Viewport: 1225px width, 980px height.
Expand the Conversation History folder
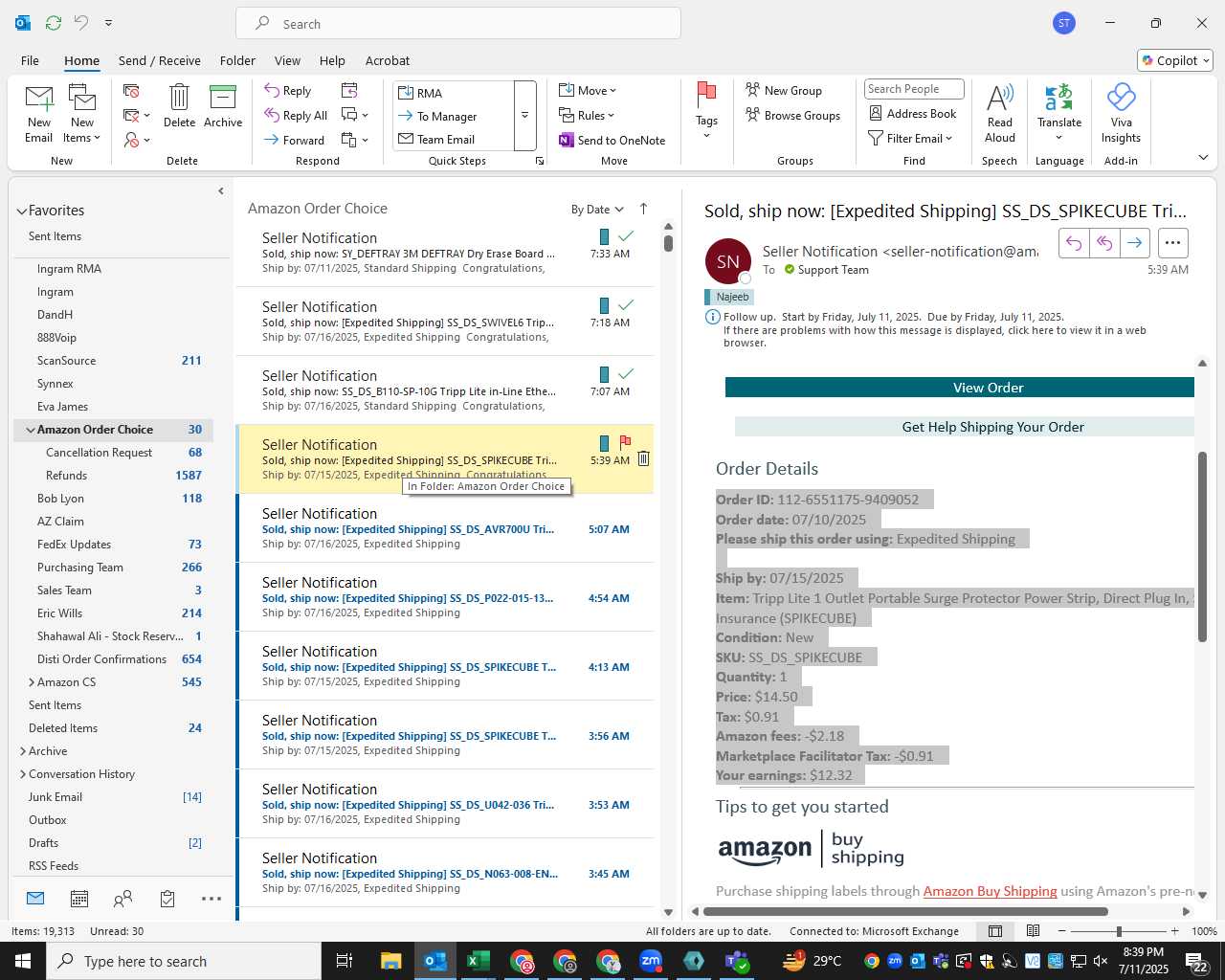point(22,774)
